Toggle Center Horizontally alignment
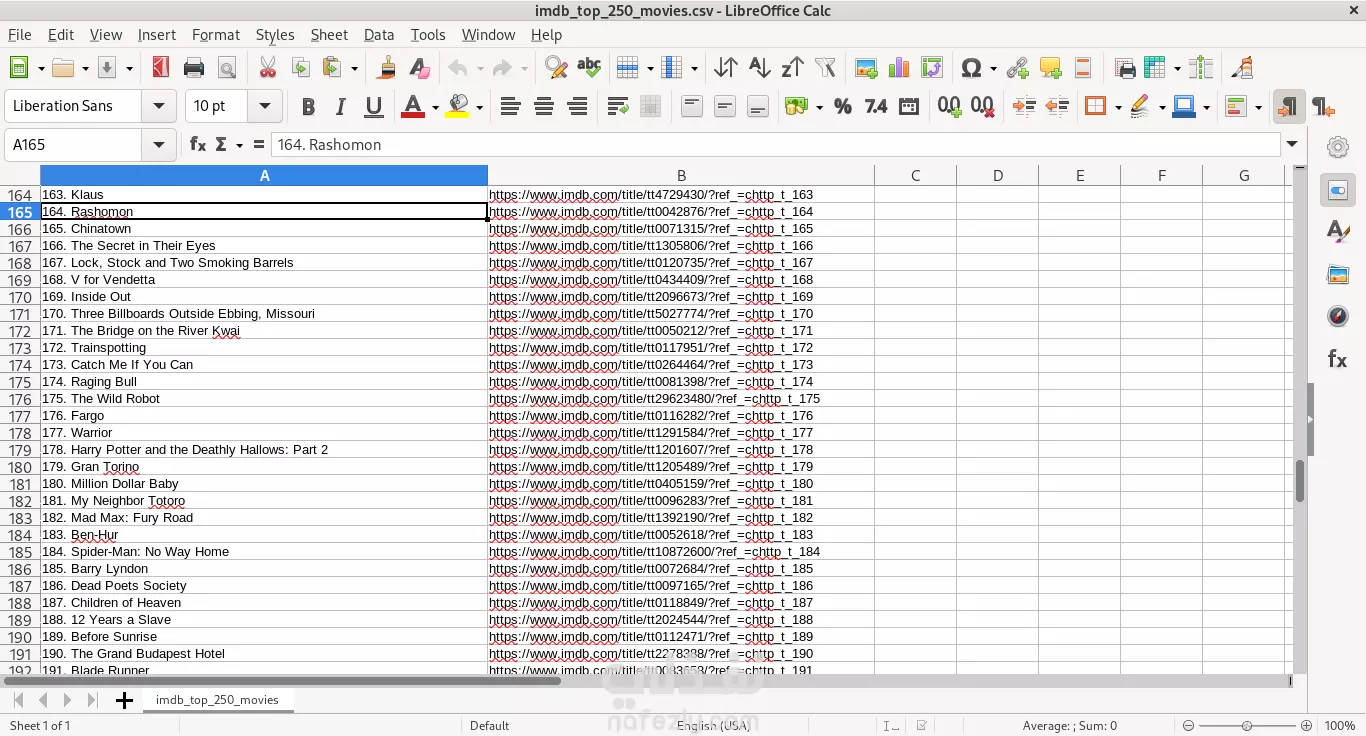Screen dimensions: 1366x736 (544, 106)
